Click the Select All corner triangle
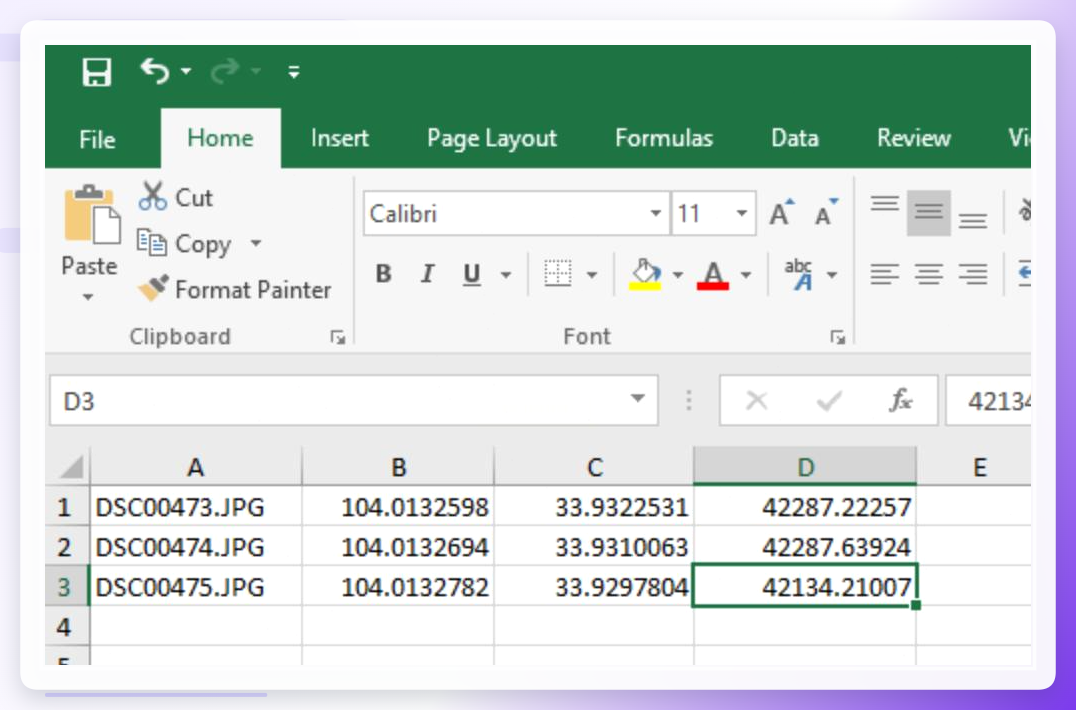This screenshot has height=710, width=1076. tap(71, 467)
